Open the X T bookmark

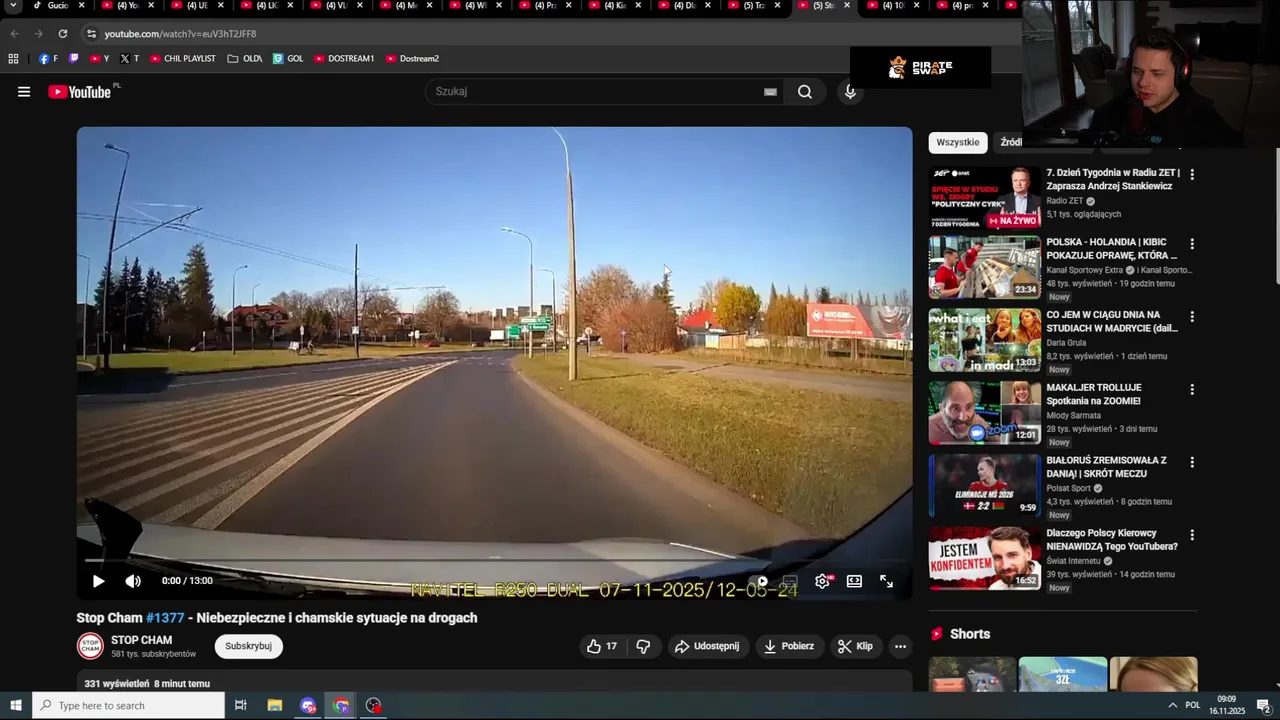[x=130, y=59]
